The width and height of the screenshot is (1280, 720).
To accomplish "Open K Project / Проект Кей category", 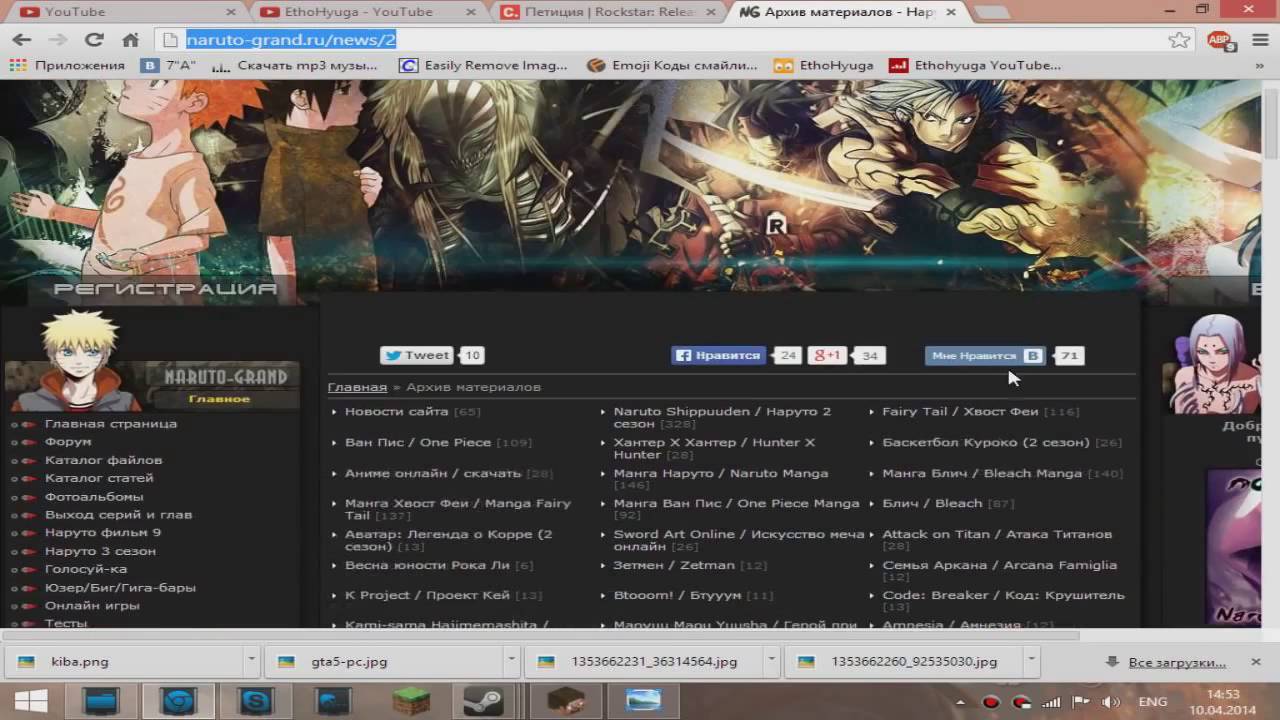I will click(x=427, y=595).
